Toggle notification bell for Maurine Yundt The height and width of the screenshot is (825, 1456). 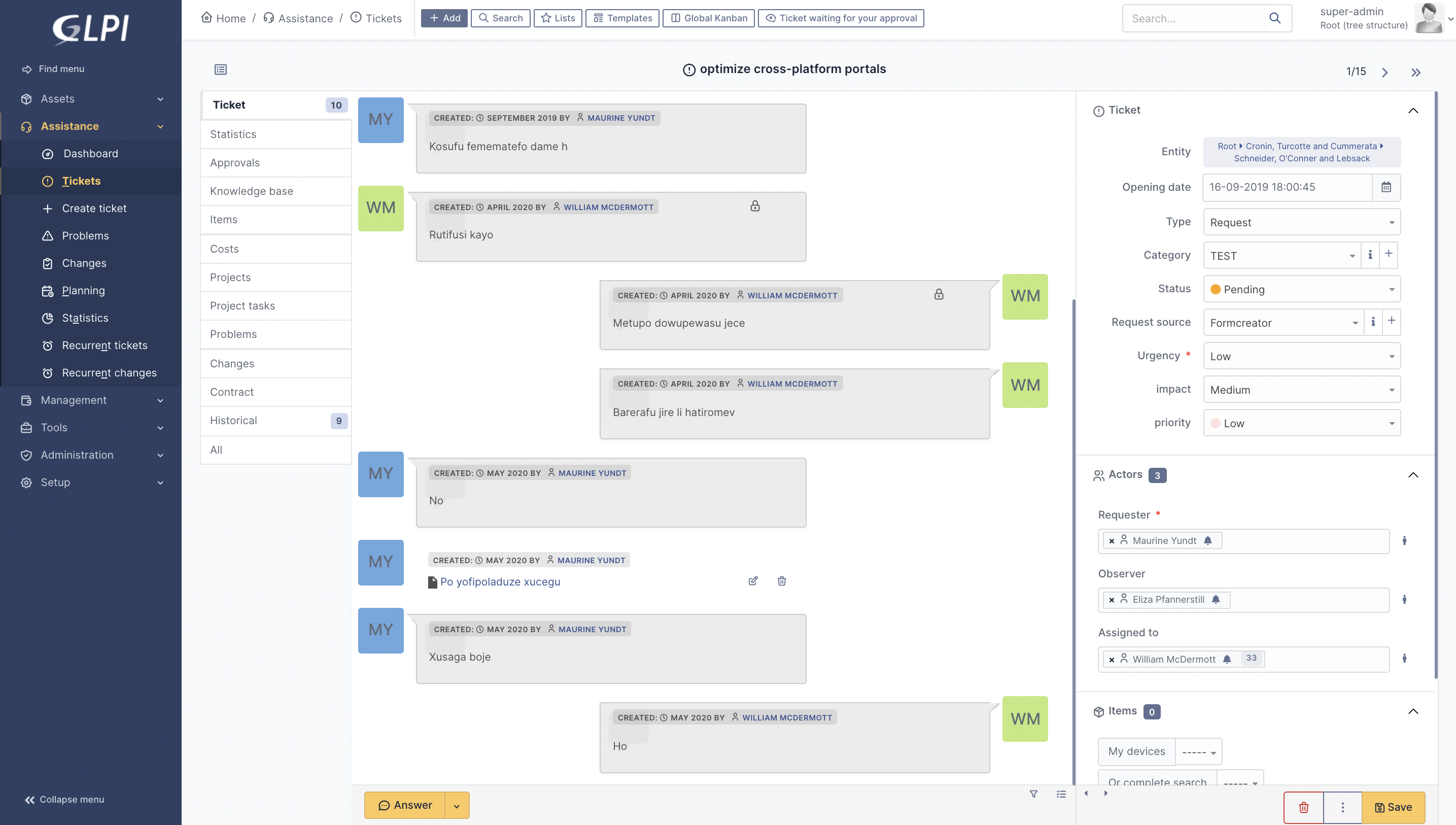pyautogui.click(x=1208, y=540)
